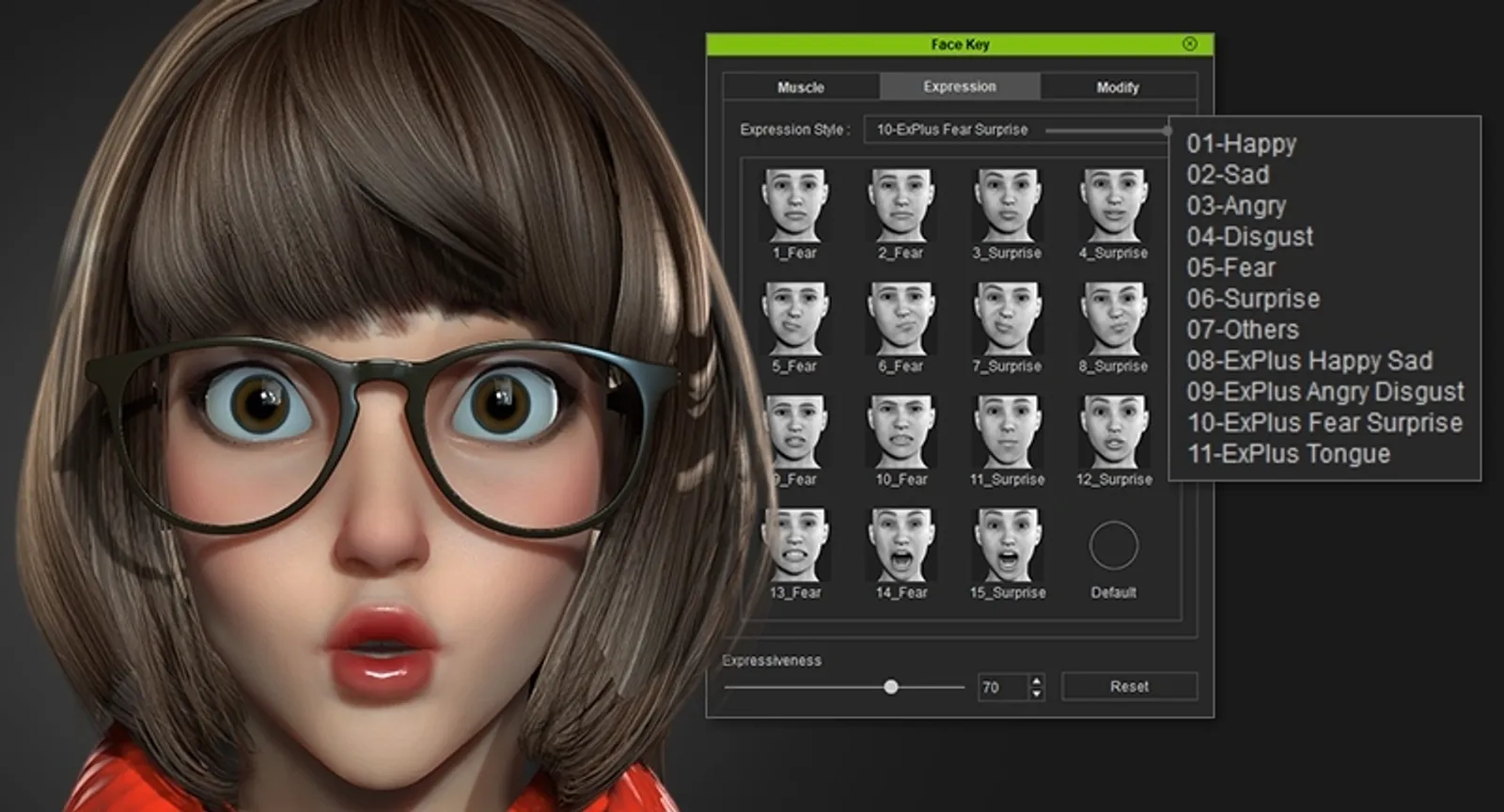Select the 14_Fear open-mouth expression
The width and height of the screenshot is (1504, 812).
[x=901, y=546]
